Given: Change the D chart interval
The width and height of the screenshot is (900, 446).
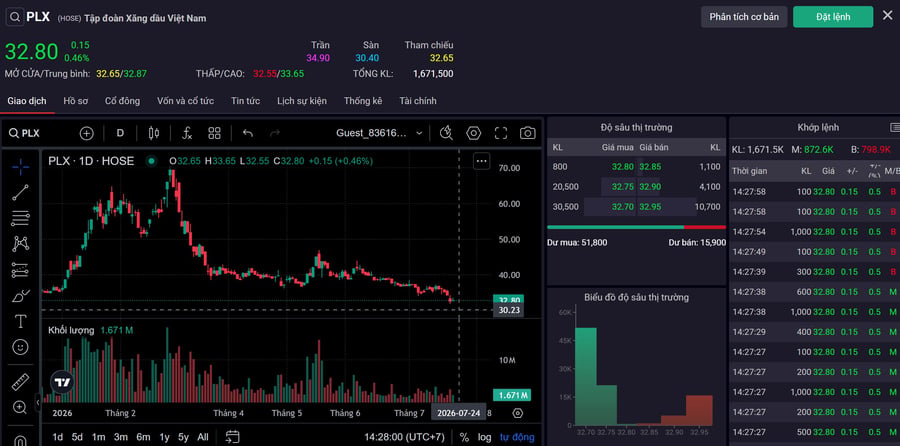Looking at the screenshot, I should click(x=121, y=133).
